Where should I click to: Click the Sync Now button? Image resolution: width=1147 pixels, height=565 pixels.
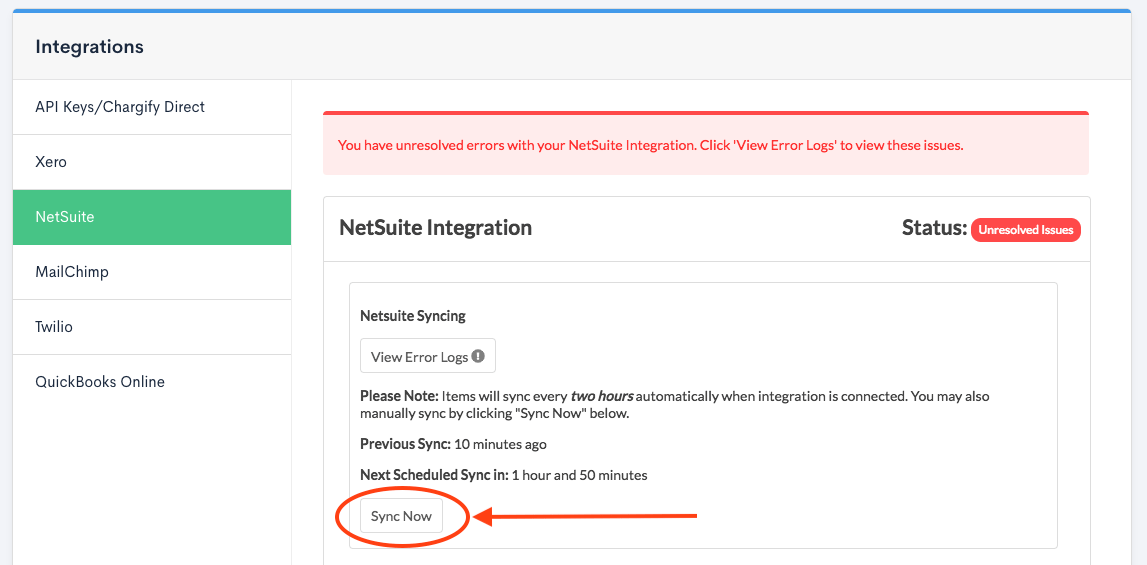point(402,516)
